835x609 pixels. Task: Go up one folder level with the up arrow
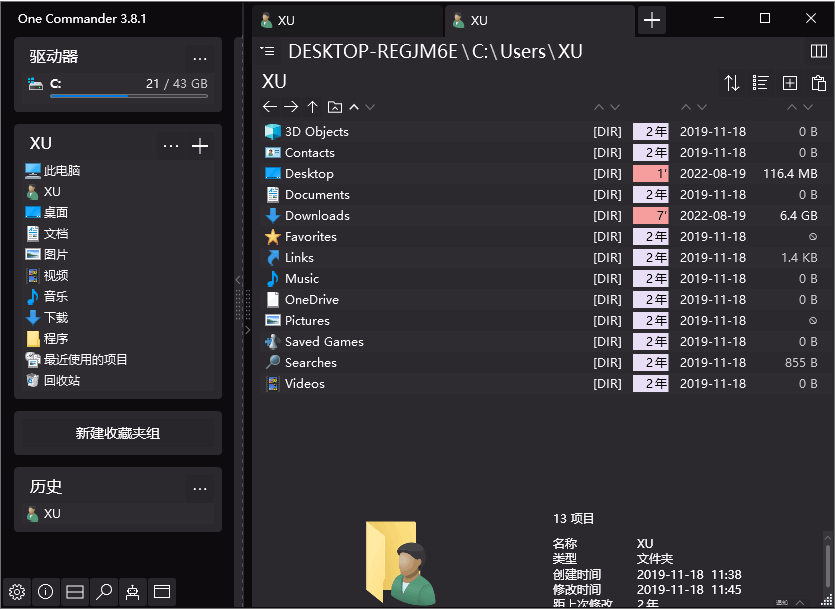tap(312, 107)
